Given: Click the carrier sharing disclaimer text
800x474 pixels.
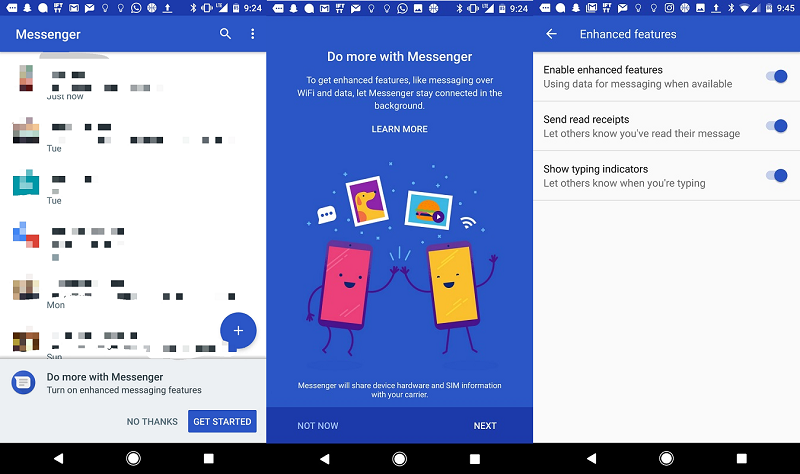Looking at the screenshot, I should tap(399, 390).
